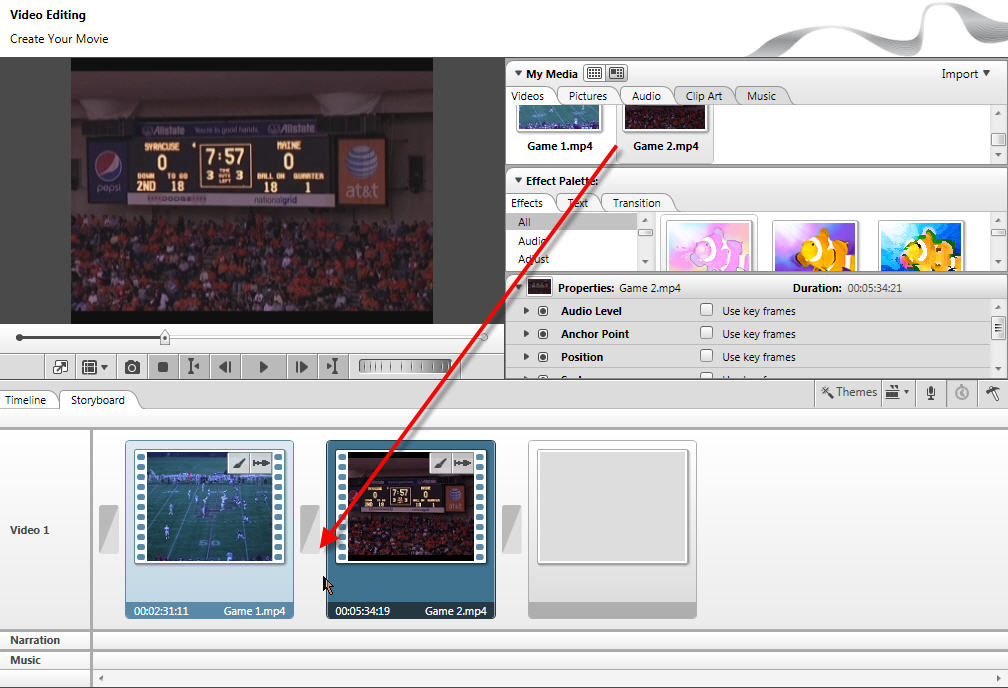This screenshot has width=1008, height=688.
Task: Select the Text tab in Effect Palette
Action: pyautogui.click(x=578, y=203)
